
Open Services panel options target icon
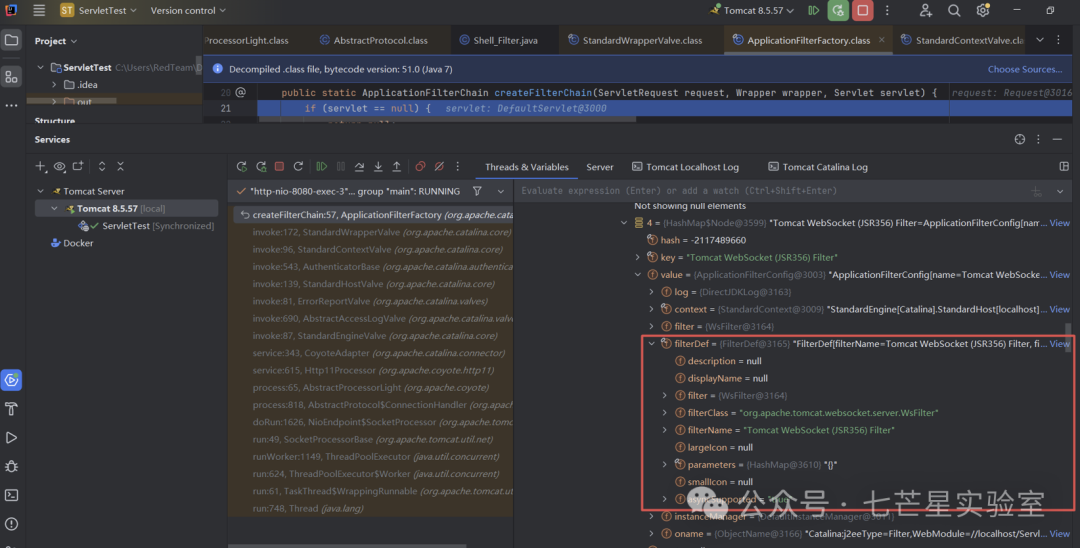click(x=1020, y=139)
